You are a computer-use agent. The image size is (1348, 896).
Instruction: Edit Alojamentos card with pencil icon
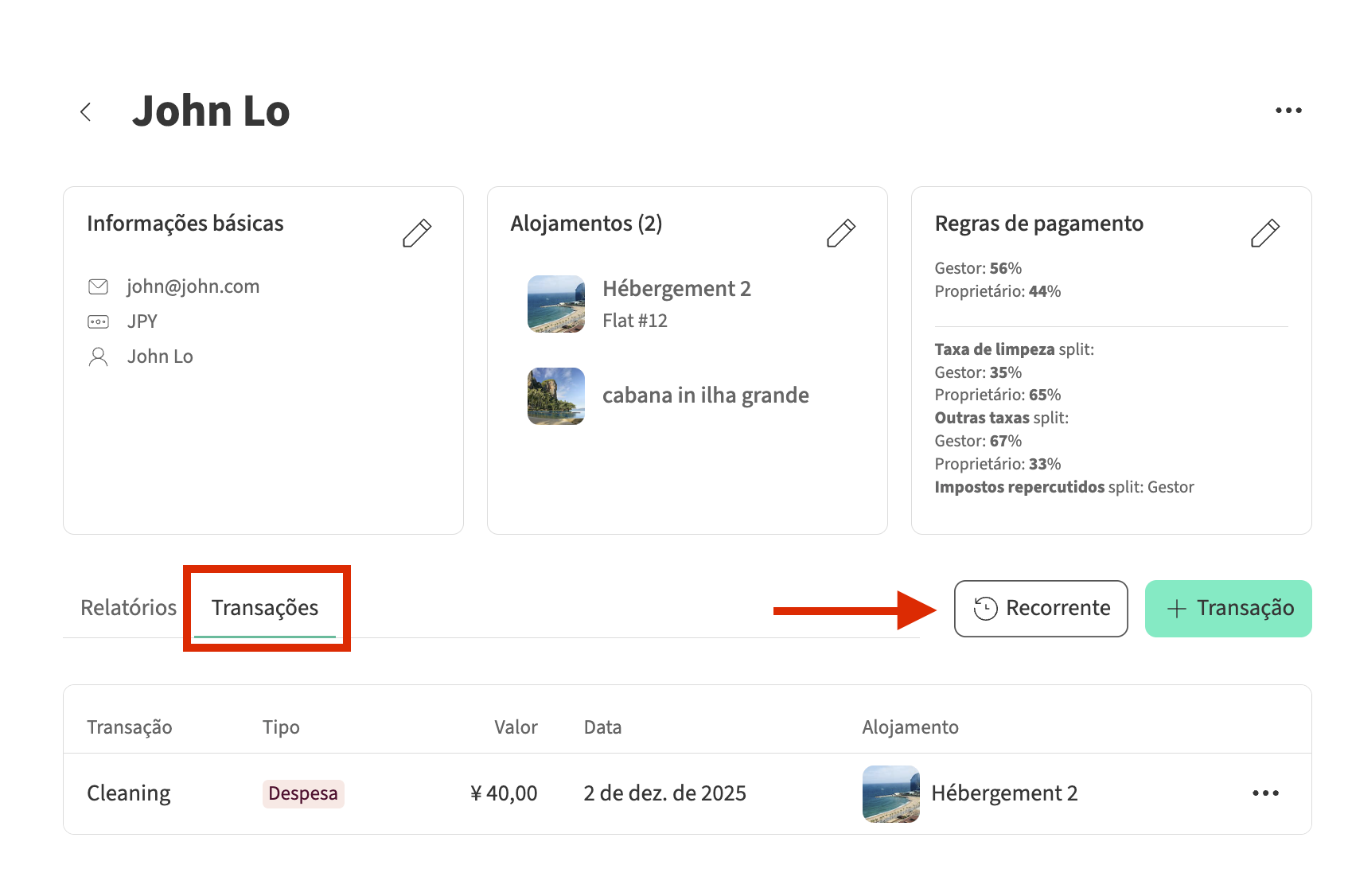[840, 233]
